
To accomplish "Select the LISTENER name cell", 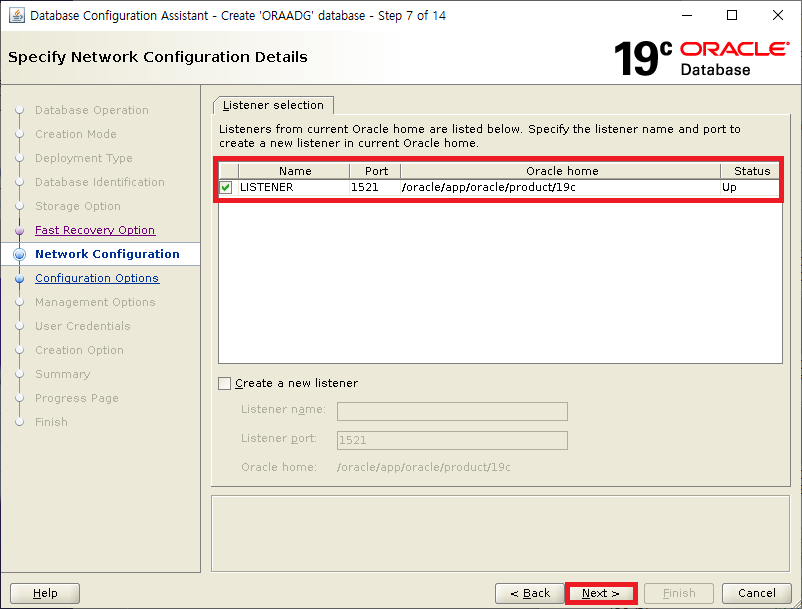I will [294, 187].
